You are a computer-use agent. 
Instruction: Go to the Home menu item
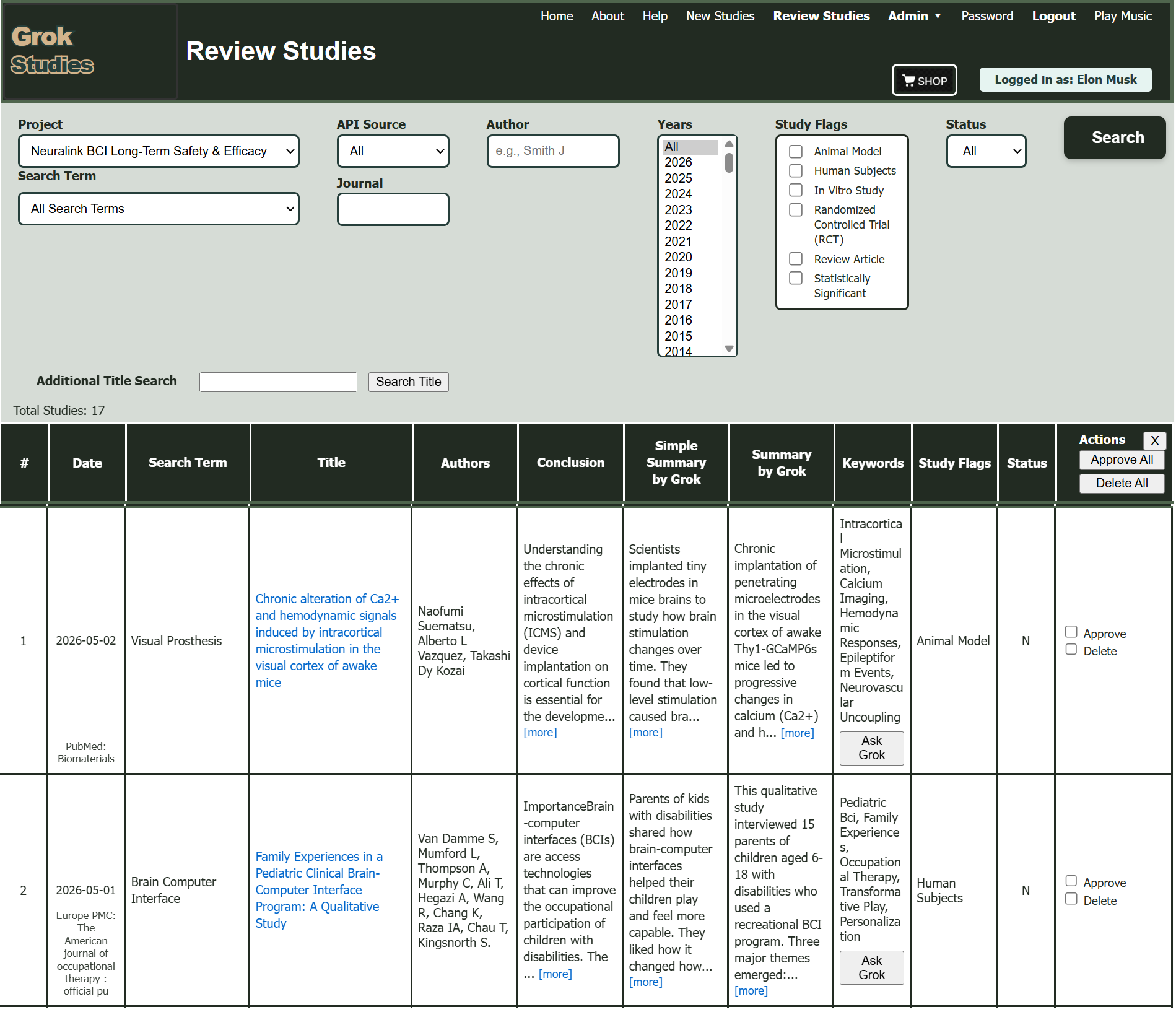tap(557, 16)
